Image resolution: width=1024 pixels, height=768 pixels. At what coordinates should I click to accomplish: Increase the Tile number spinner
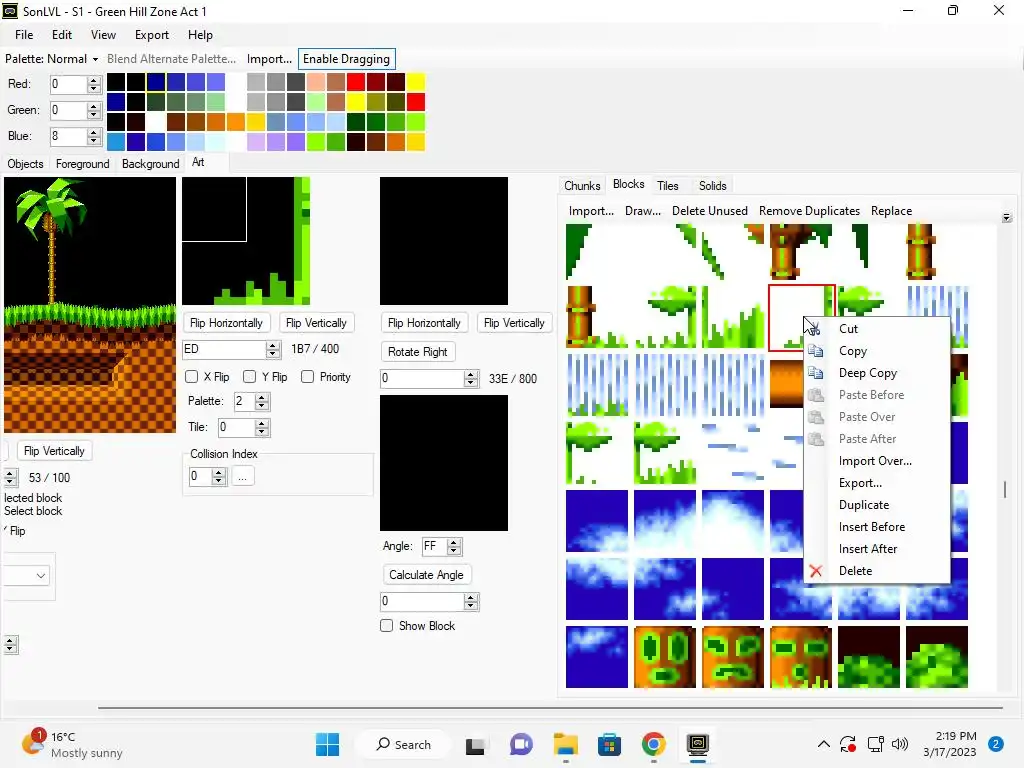point(261,423)
